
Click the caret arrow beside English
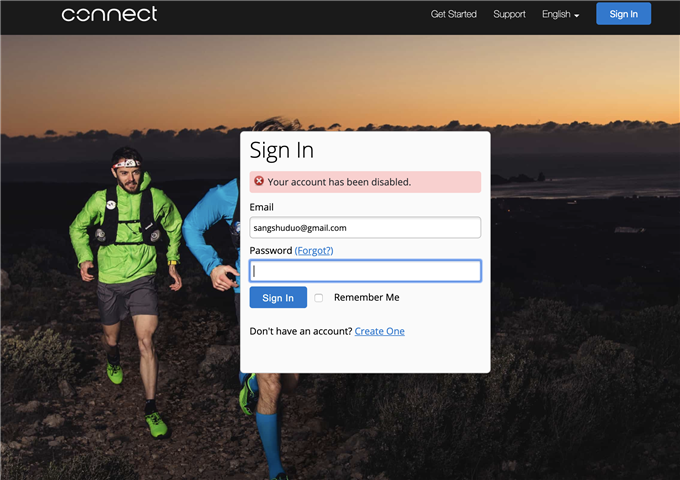click(577, 15)
